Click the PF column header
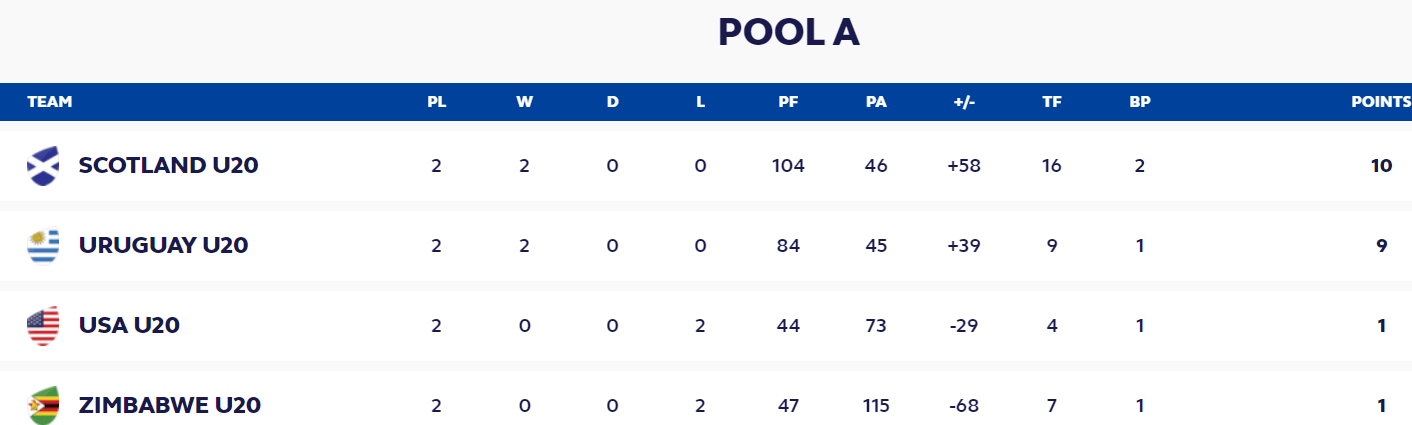 pos(788,102)
